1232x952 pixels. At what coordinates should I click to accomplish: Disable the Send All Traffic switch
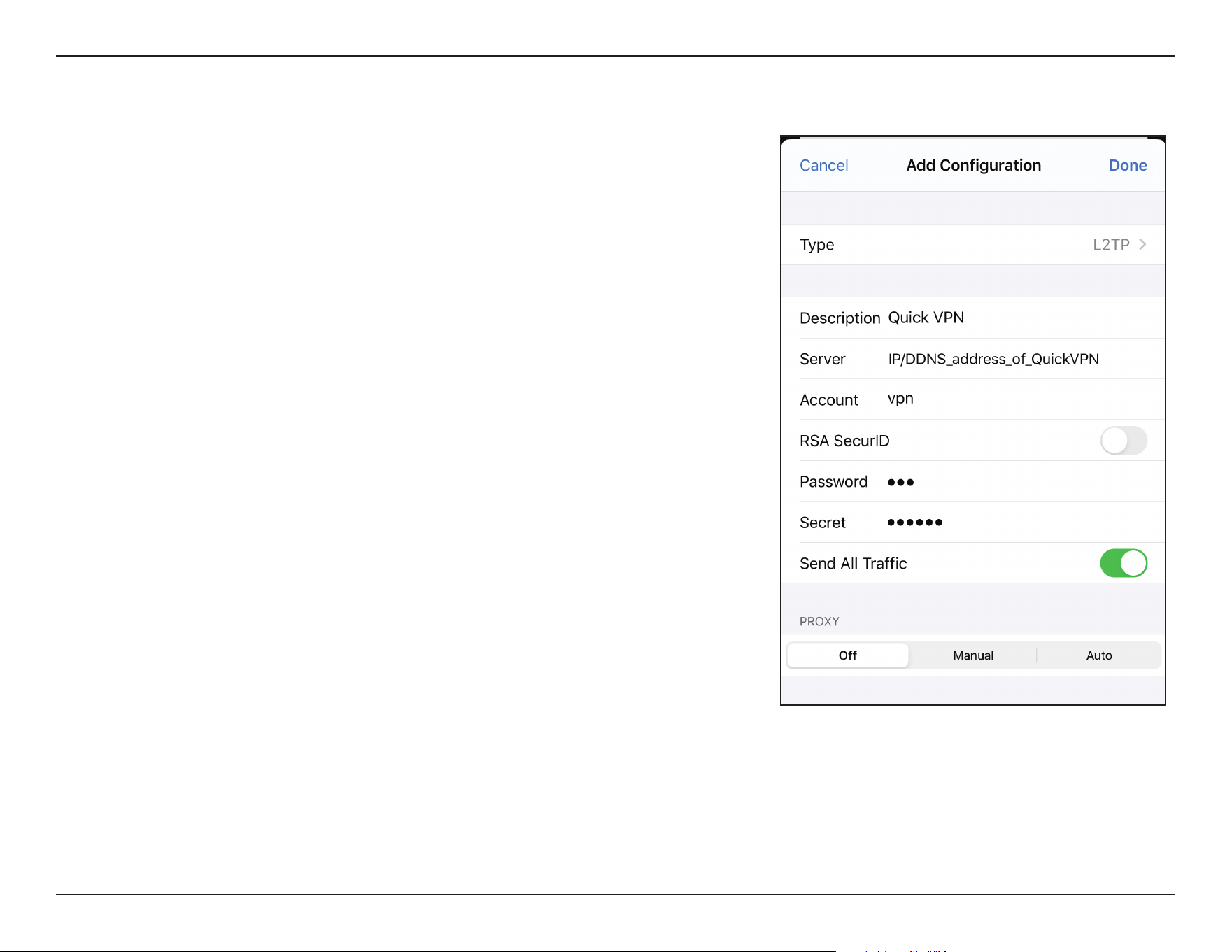[x=1124, y=563]
